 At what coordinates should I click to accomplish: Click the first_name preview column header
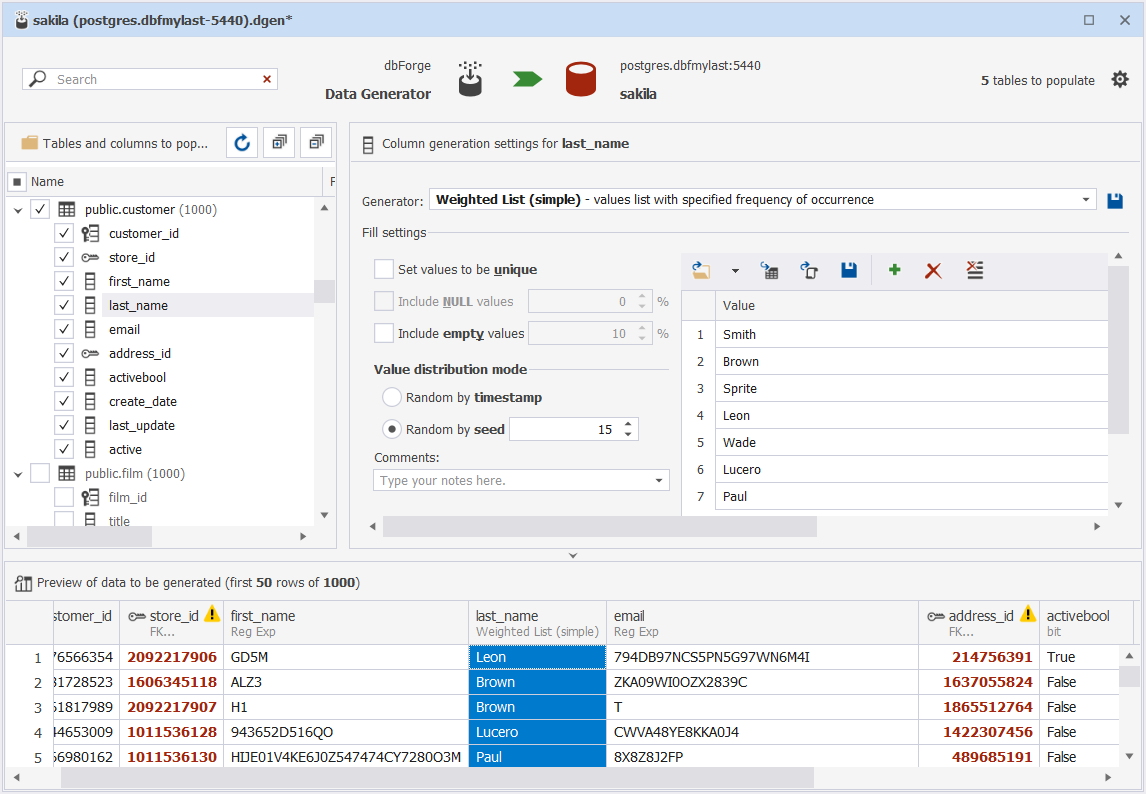(346, 623)
